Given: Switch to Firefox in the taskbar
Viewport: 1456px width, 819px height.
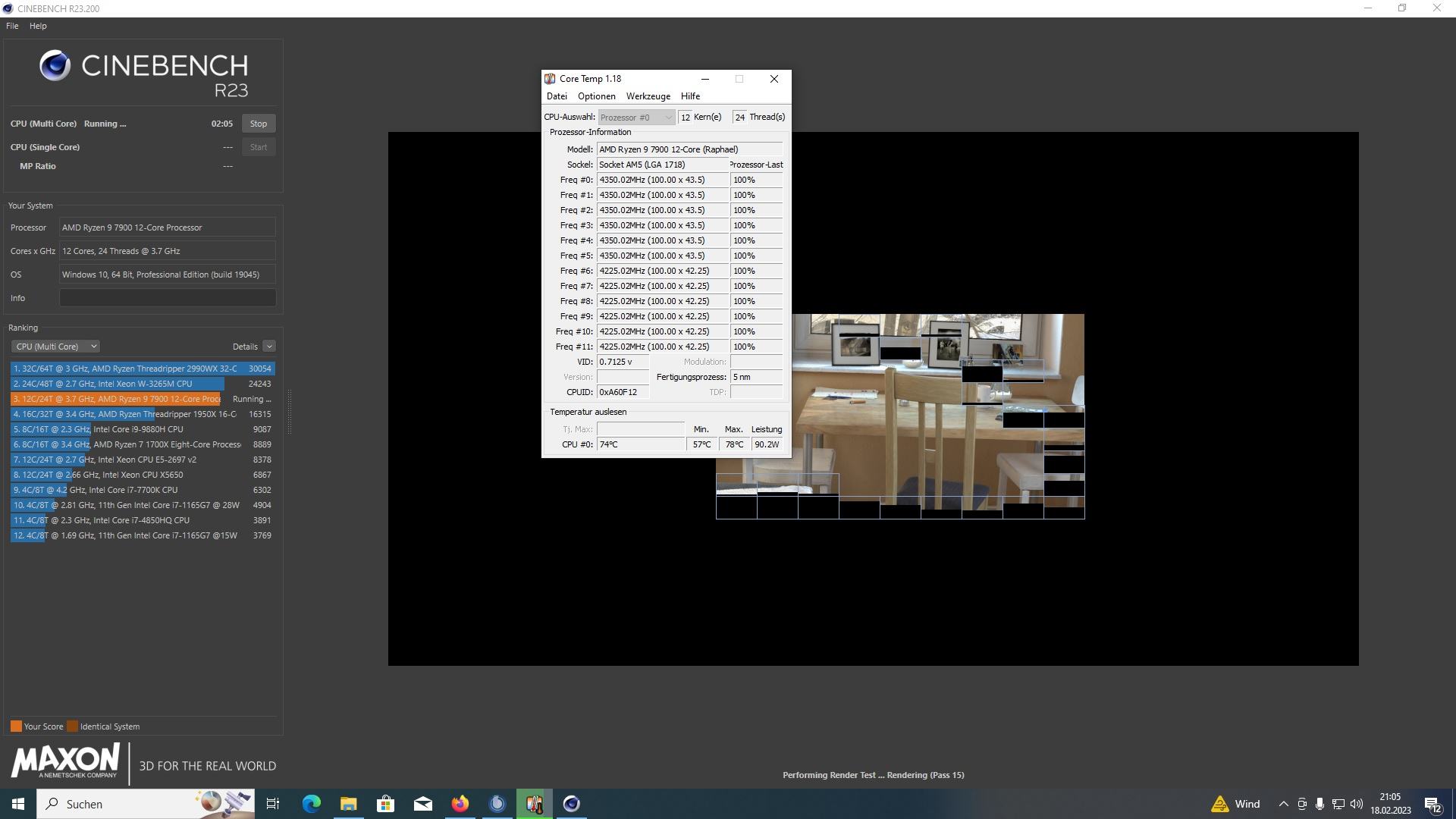Looking at the screenshot, I should (460, 804).
